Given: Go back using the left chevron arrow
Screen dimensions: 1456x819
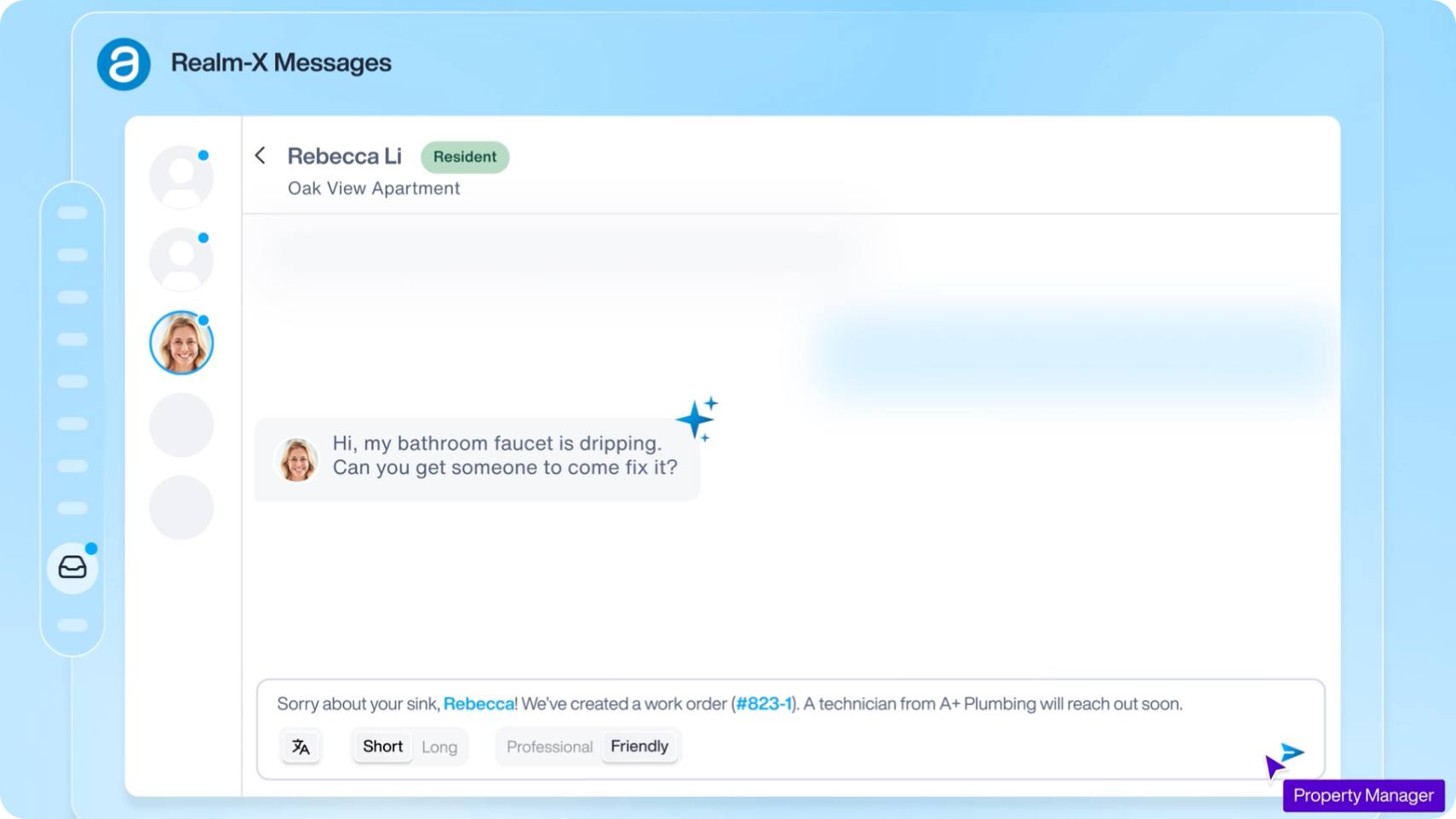Looking at the screenshot, I should [x=261, y=156].
